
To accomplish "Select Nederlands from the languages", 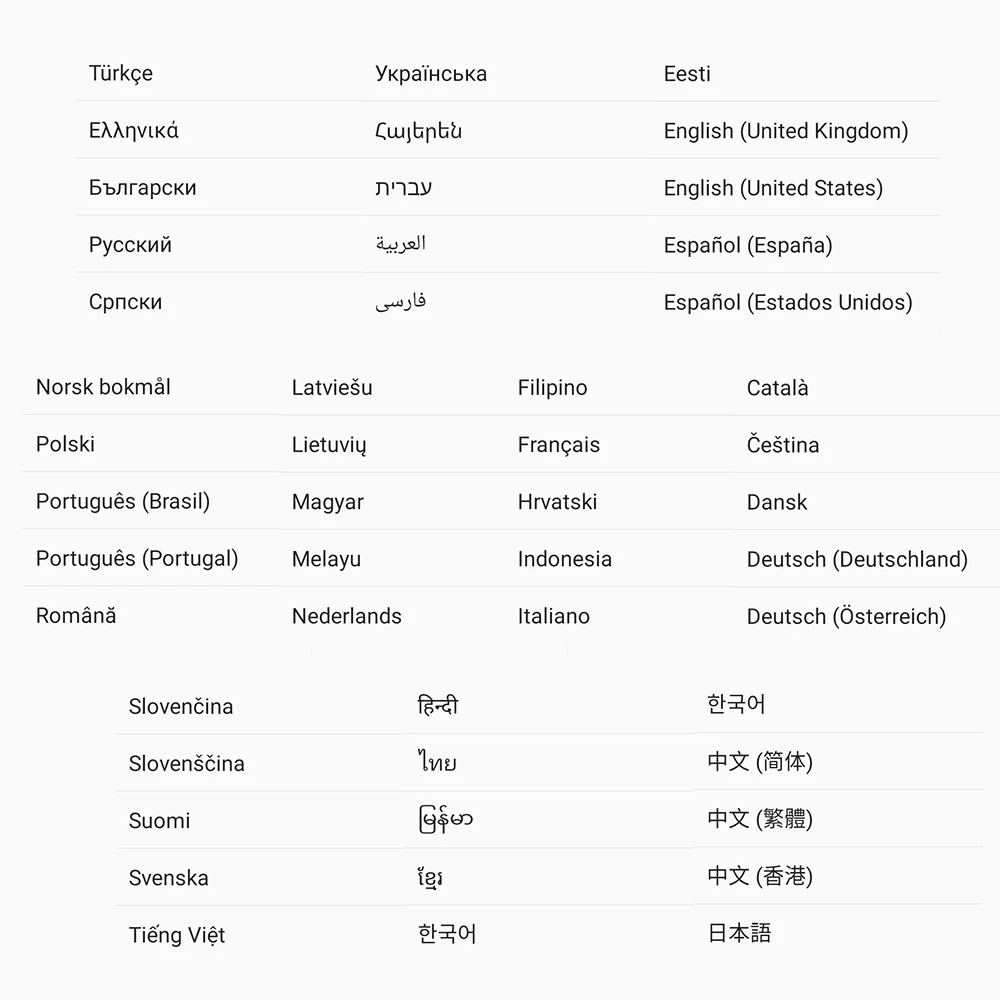I will [347, 616].
